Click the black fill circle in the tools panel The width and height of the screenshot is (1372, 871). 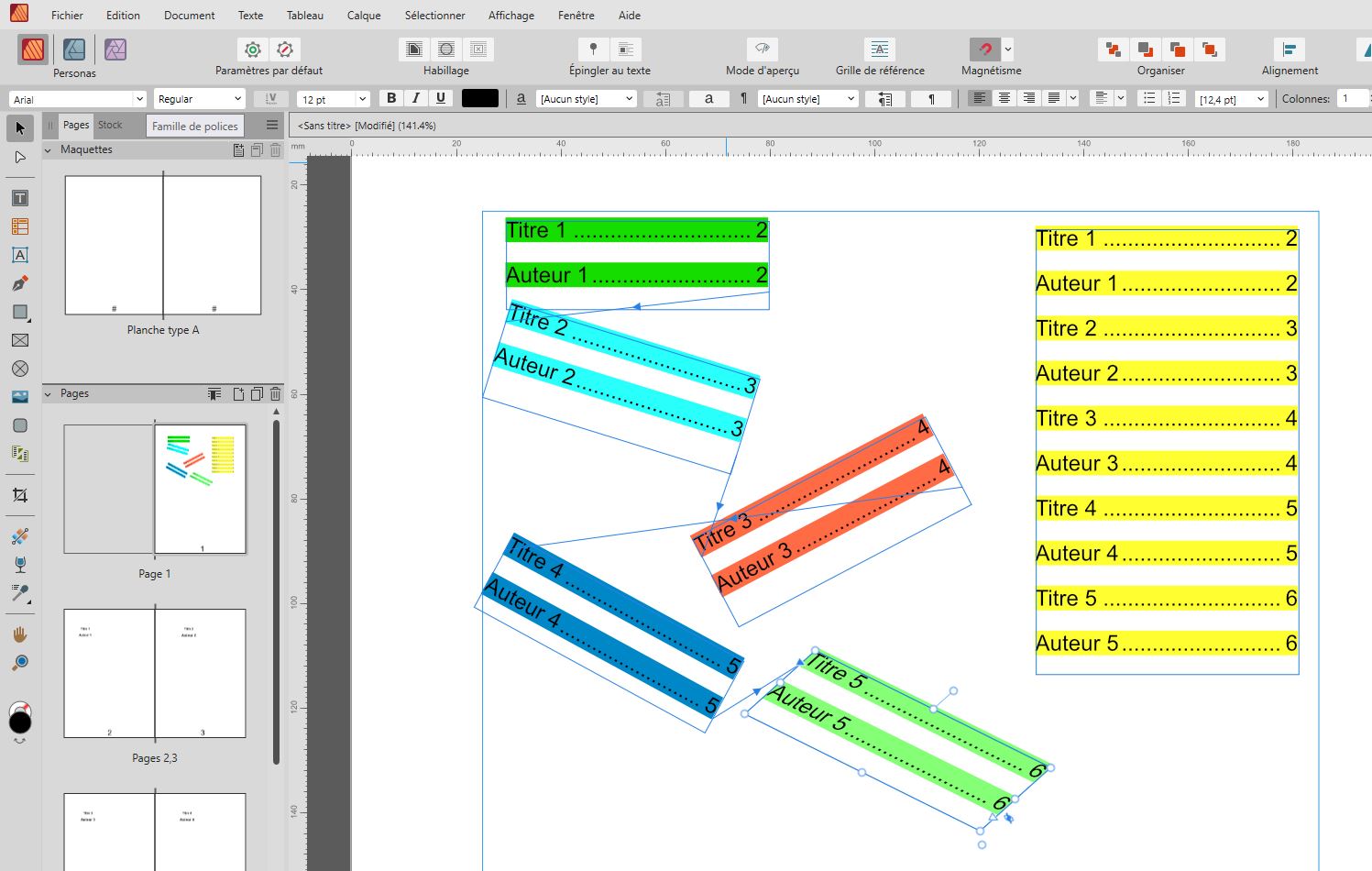[19, 722]
